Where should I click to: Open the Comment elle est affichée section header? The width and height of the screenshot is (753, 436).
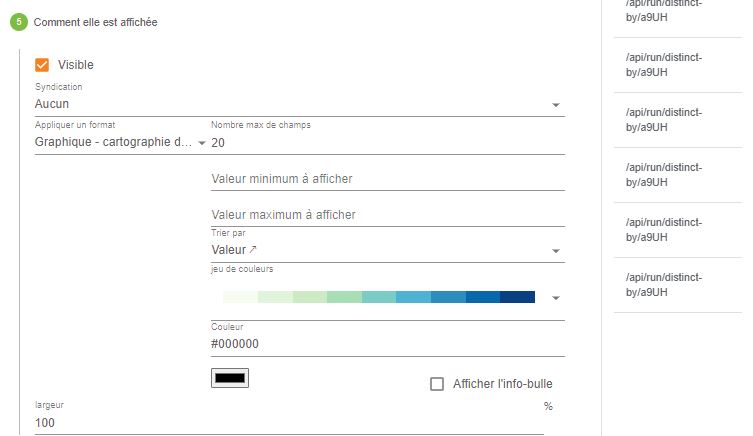point(96,22)
